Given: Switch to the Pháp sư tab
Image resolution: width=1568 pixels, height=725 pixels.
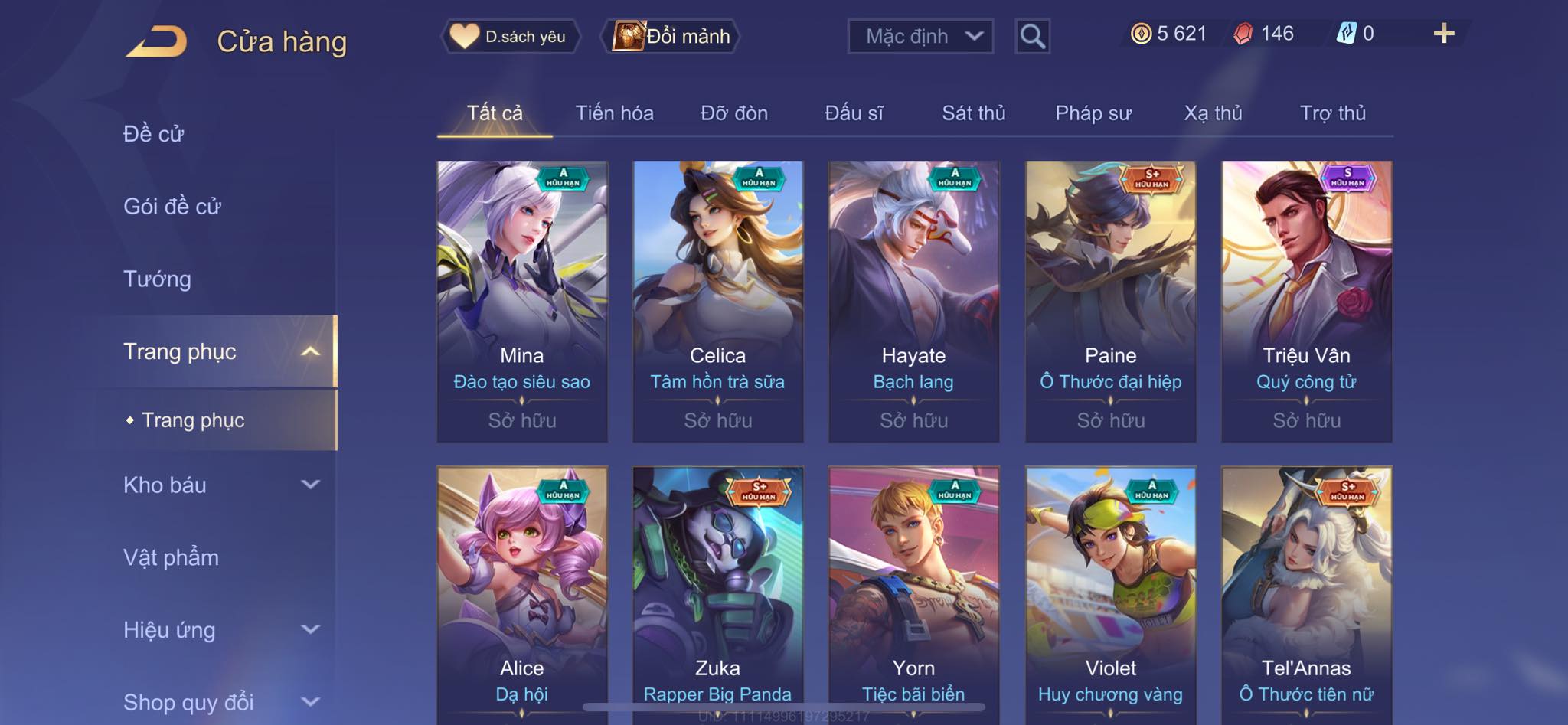Looking at the screenshot, I should pyautogui.click(x=1093, y=113).
